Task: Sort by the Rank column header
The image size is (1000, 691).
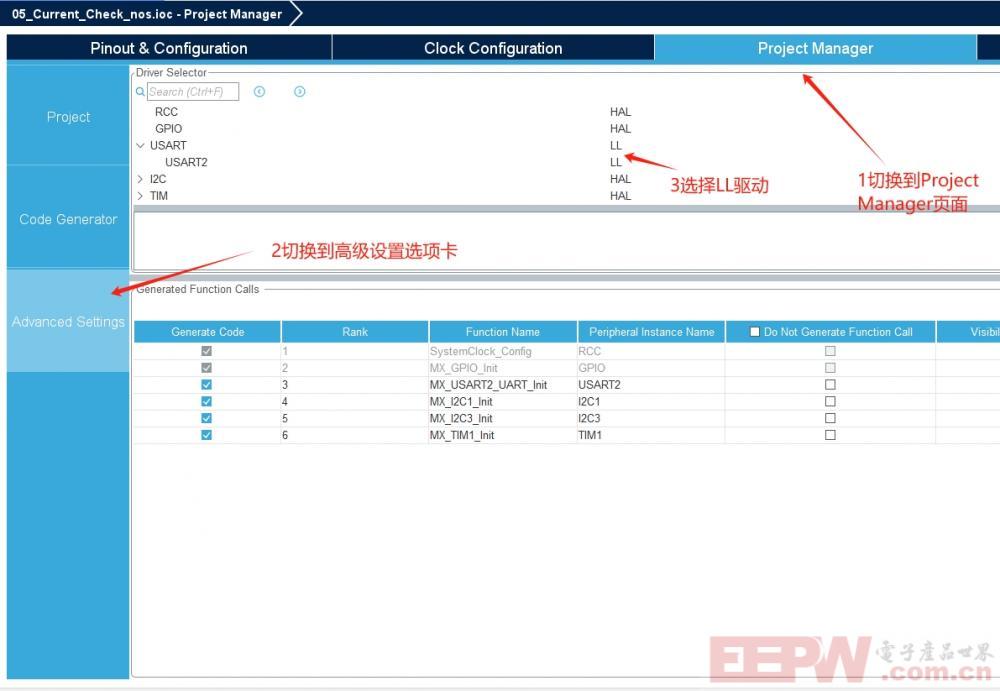Action: tap(355, 332)
